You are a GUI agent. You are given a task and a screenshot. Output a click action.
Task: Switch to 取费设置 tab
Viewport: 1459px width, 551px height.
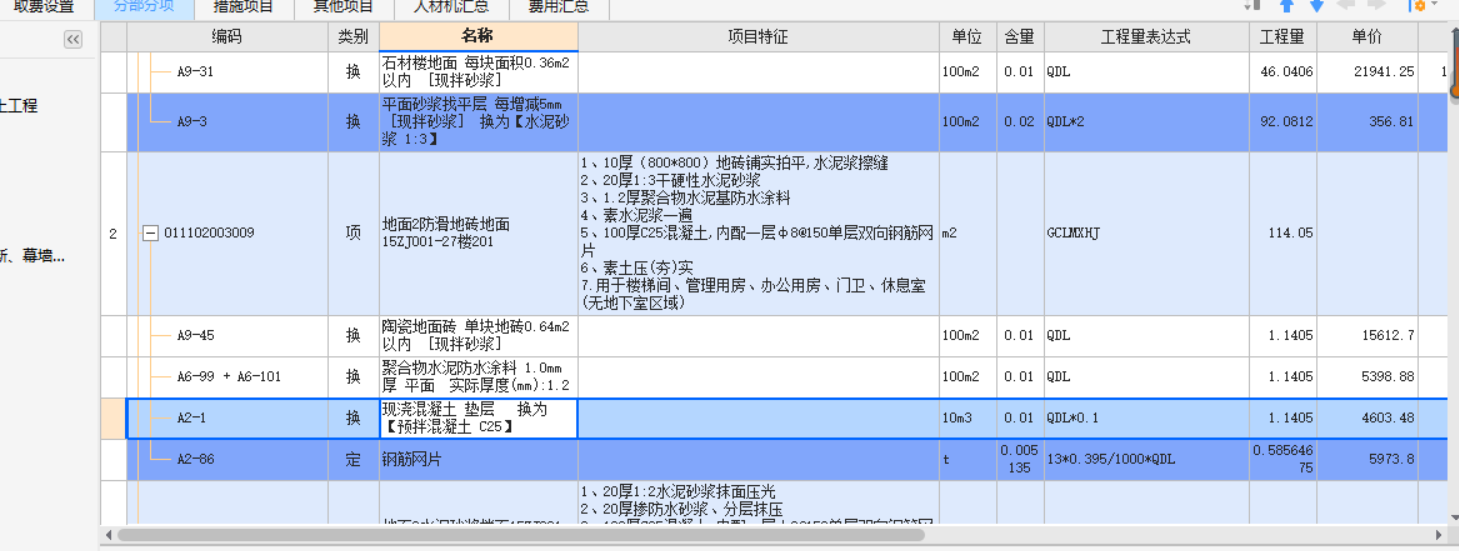click(44, 7)
